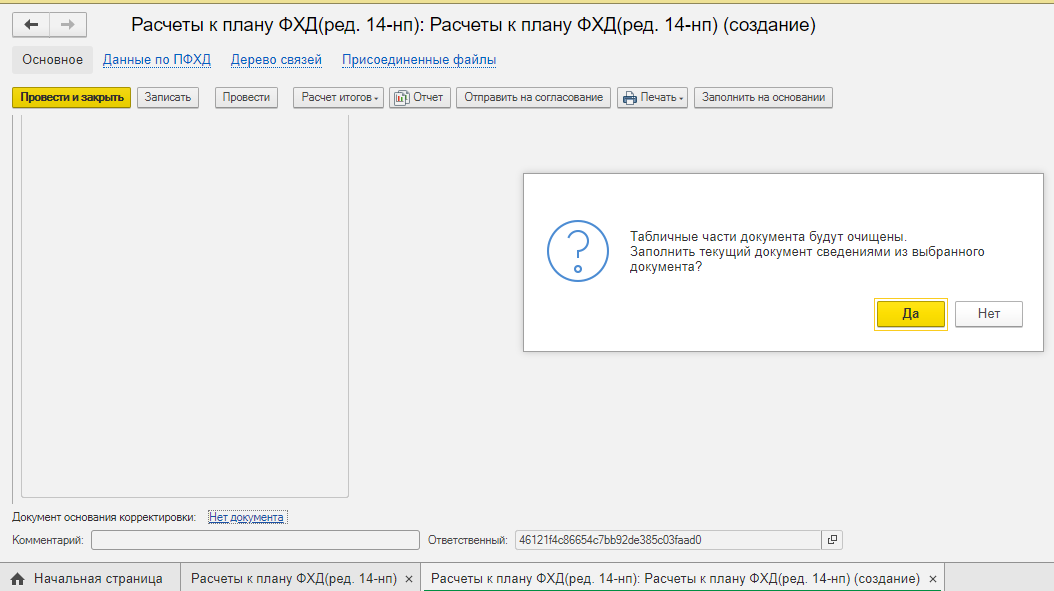This screenshot has width=1054, height=591.
Task: Open Присоединенные файлы tab
Action: [419, 60]
